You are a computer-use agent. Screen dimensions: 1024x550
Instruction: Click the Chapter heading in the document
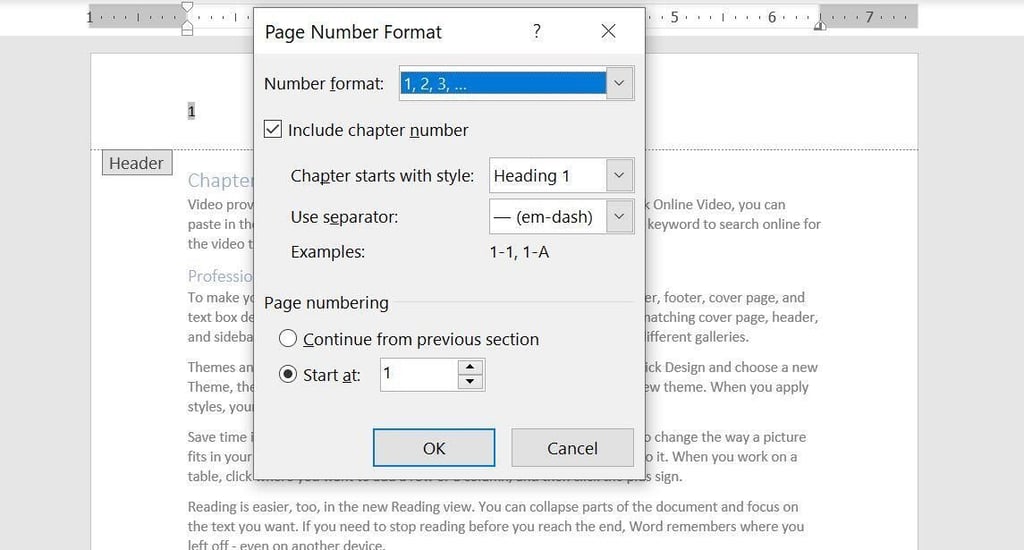click(220, 181)
